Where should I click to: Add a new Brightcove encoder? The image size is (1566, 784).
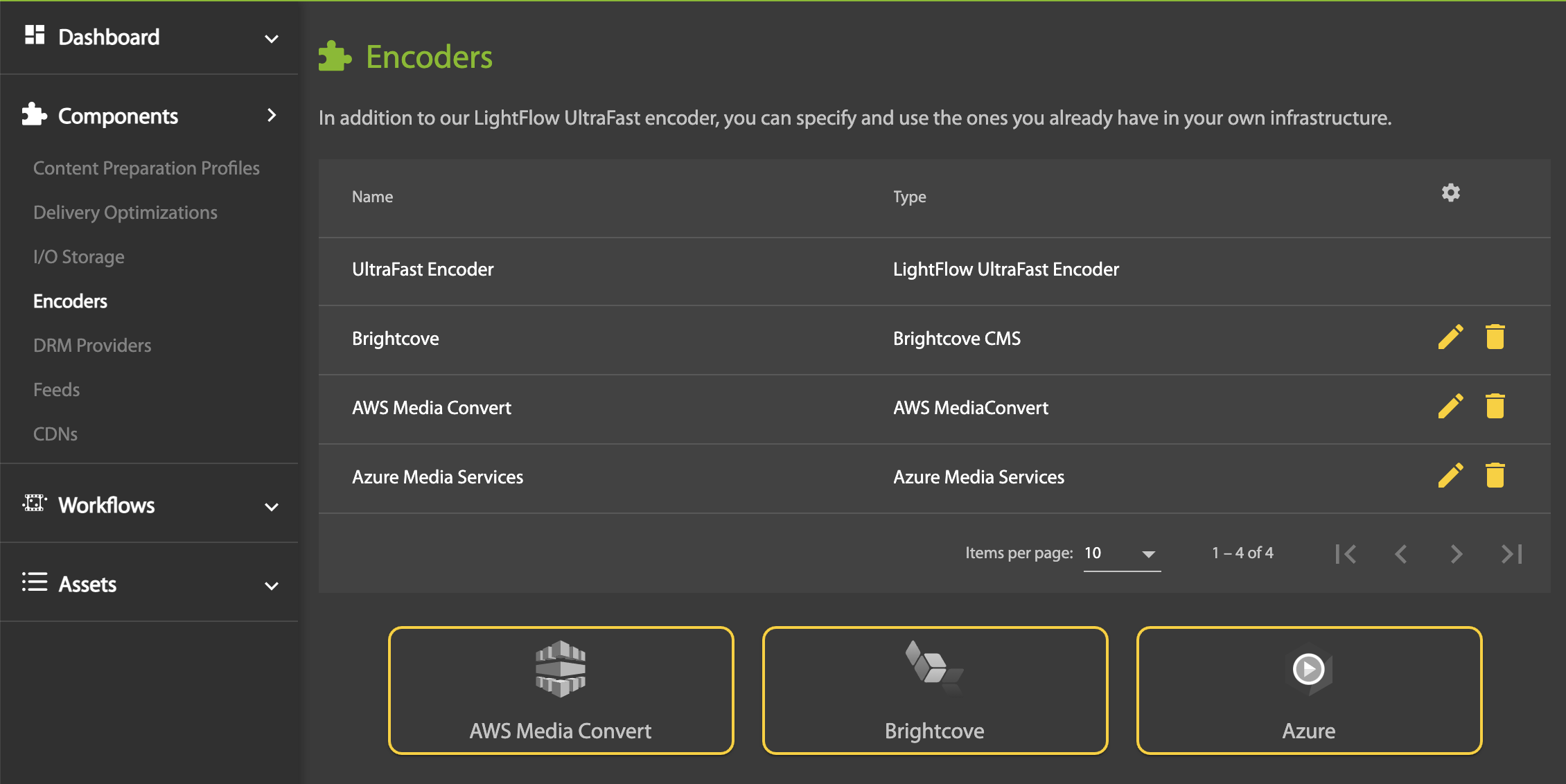tap(933, 691)
